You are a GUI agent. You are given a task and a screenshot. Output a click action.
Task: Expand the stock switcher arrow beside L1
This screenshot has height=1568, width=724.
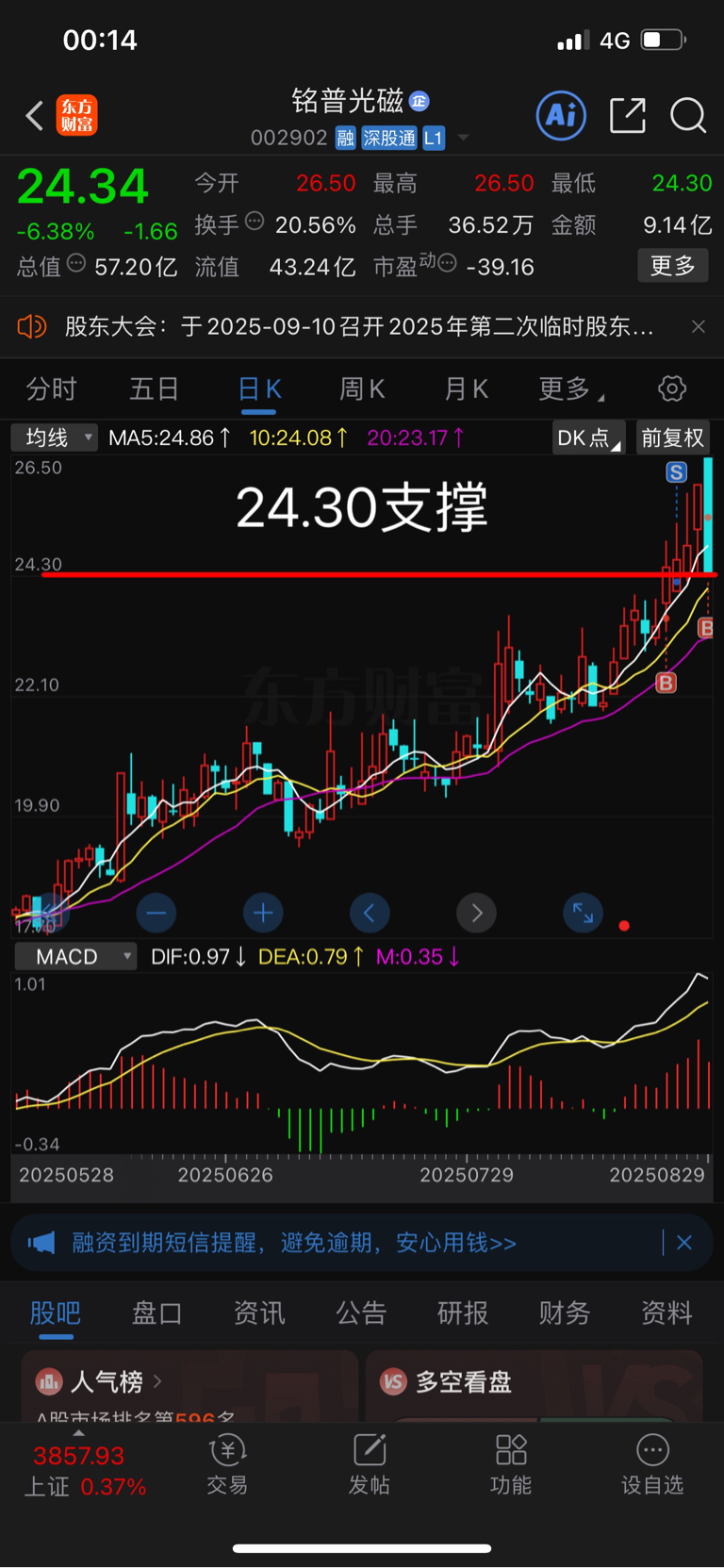[x=463, y=139]
